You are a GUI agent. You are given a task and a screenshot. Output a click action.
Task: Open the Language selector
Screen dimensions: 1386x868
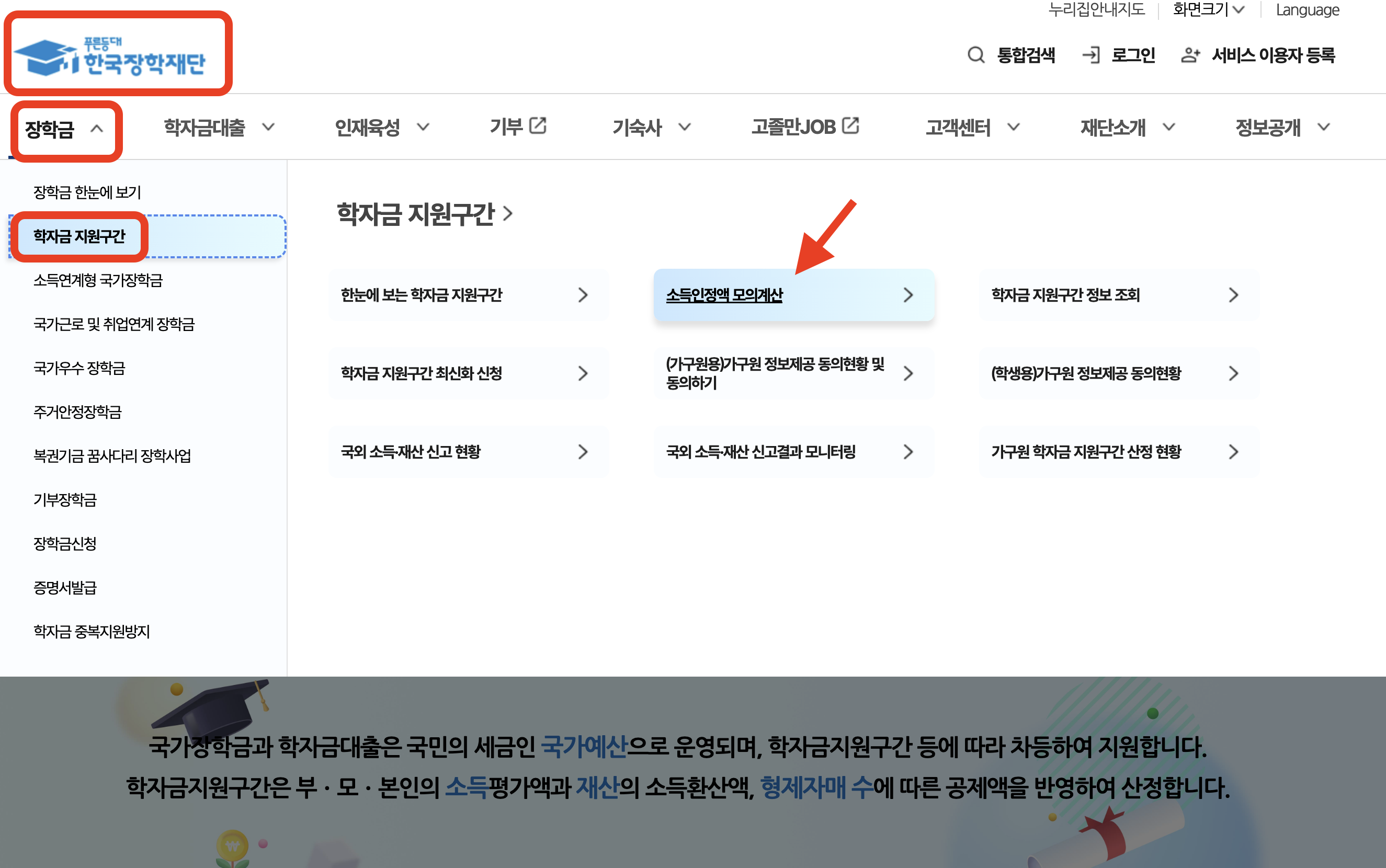(x=1308, y=10)
